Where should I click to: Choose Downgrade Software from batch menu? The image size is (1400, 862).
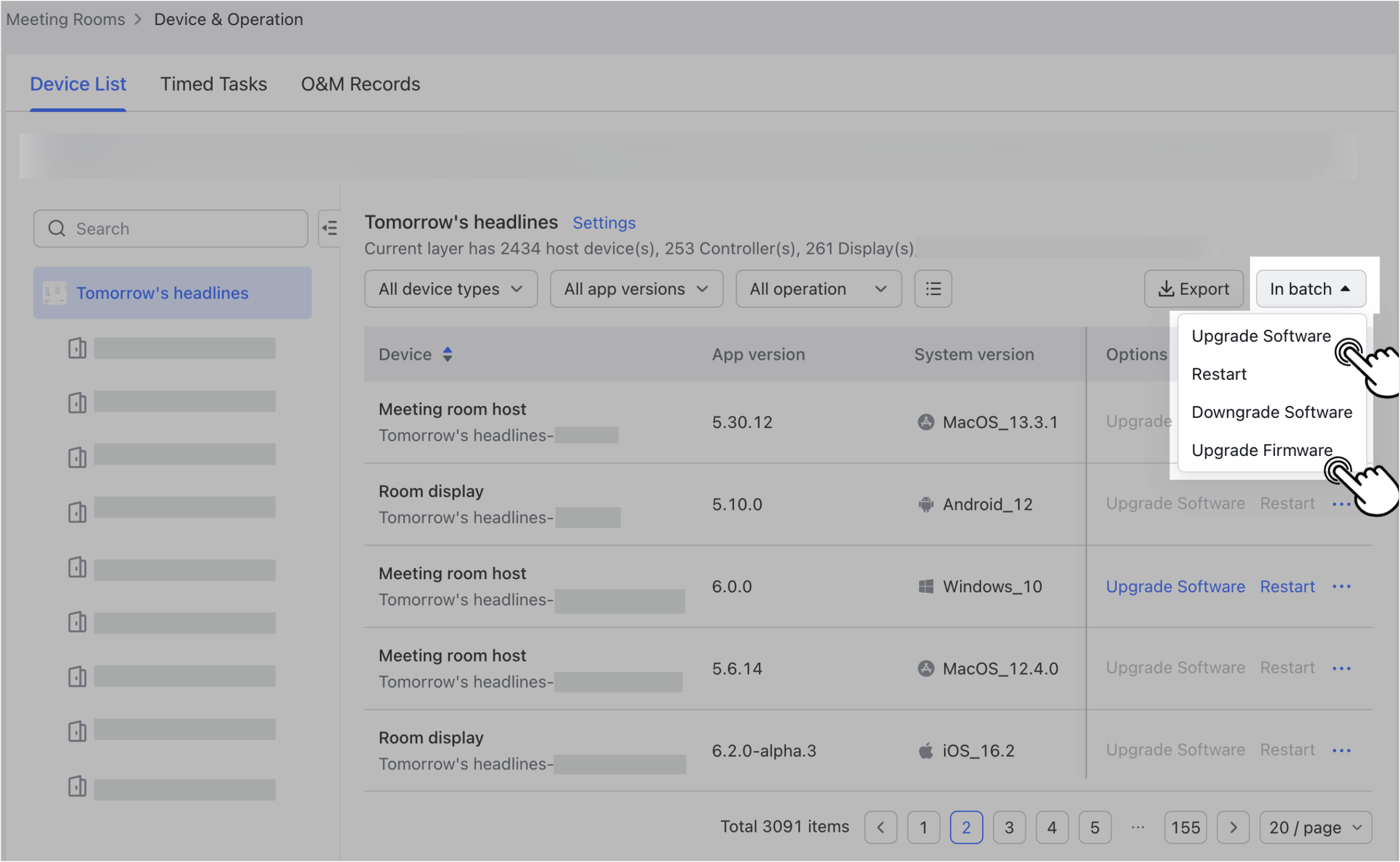point(1271,412)
